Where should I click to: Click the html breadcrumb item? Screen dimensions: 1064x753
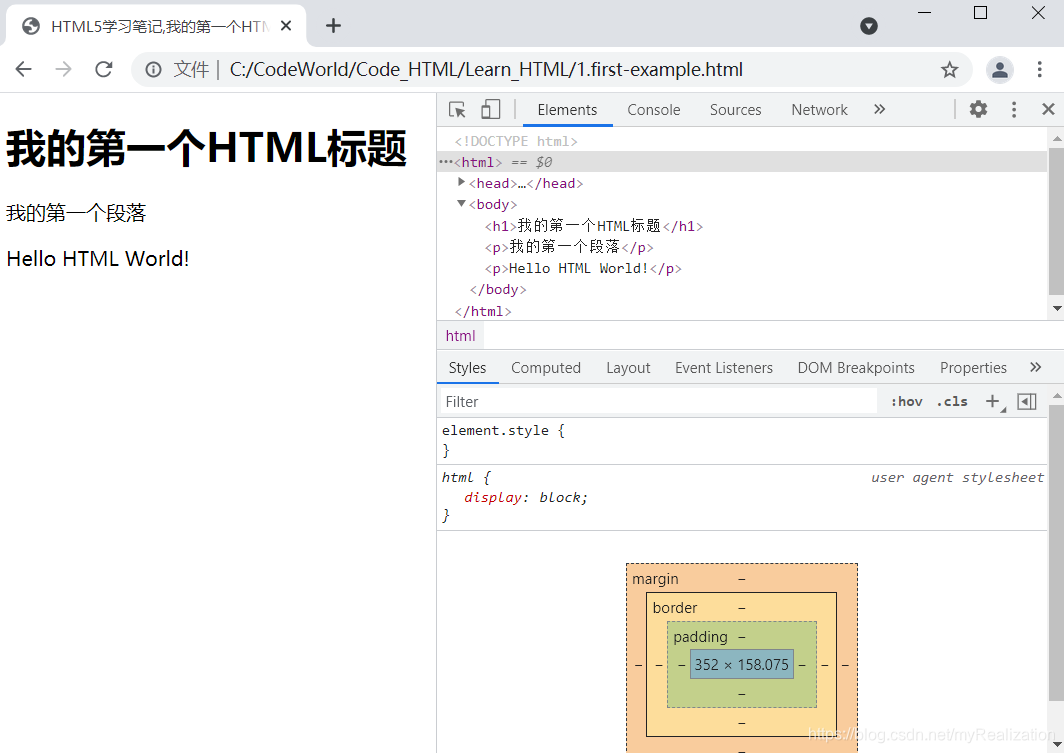[x=461, y=336]
